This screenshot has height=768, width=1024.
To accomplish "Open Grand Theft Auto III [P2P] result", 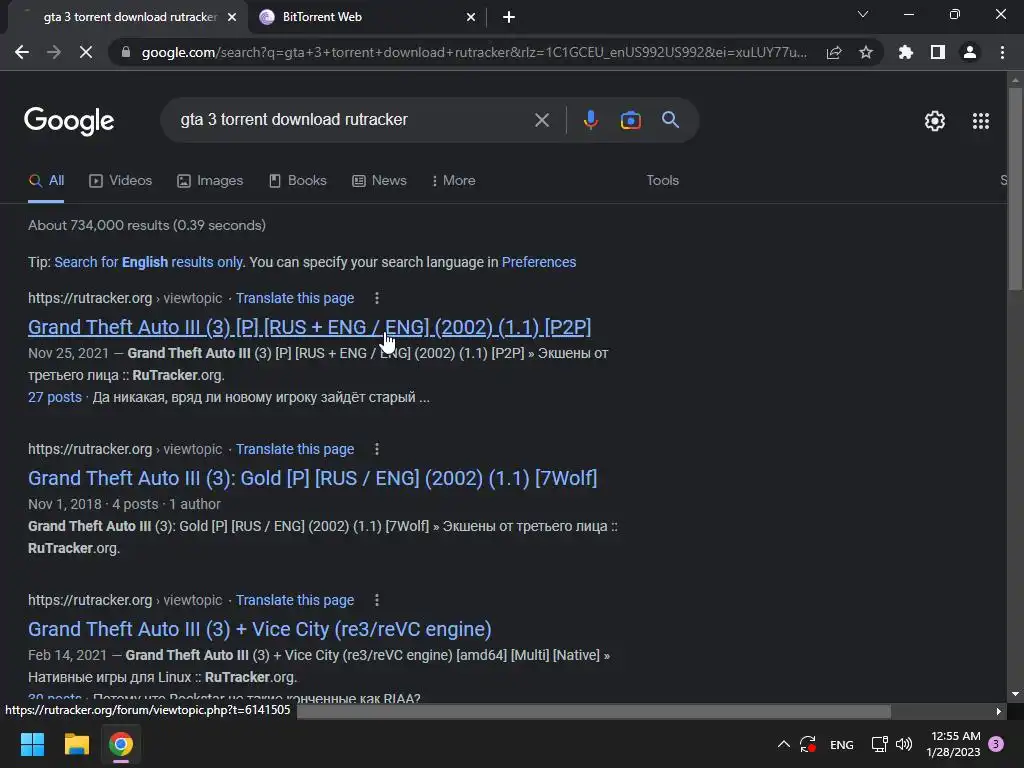I will 310,327.
